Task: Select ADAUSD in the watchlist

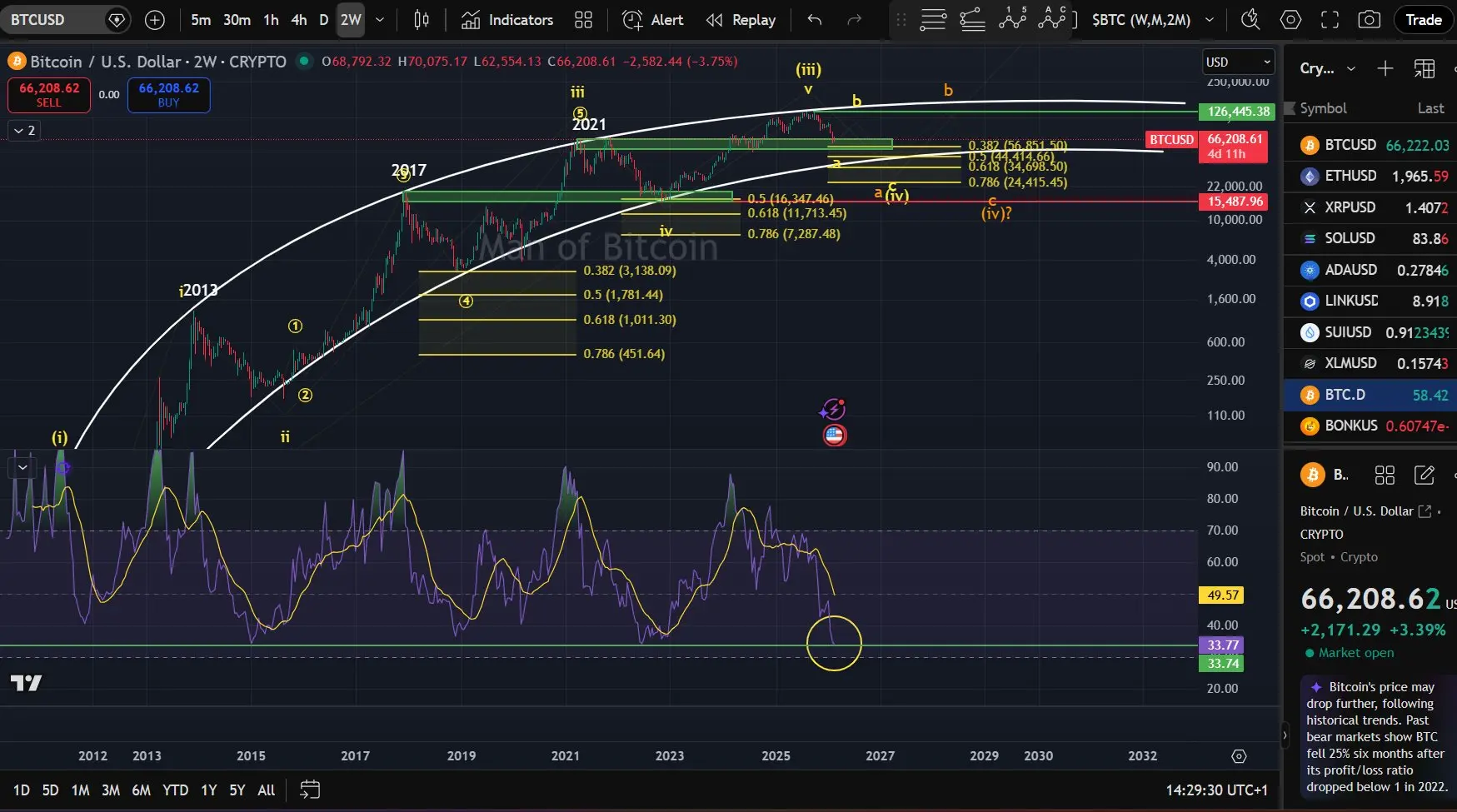Action: tap(1370, 270)
